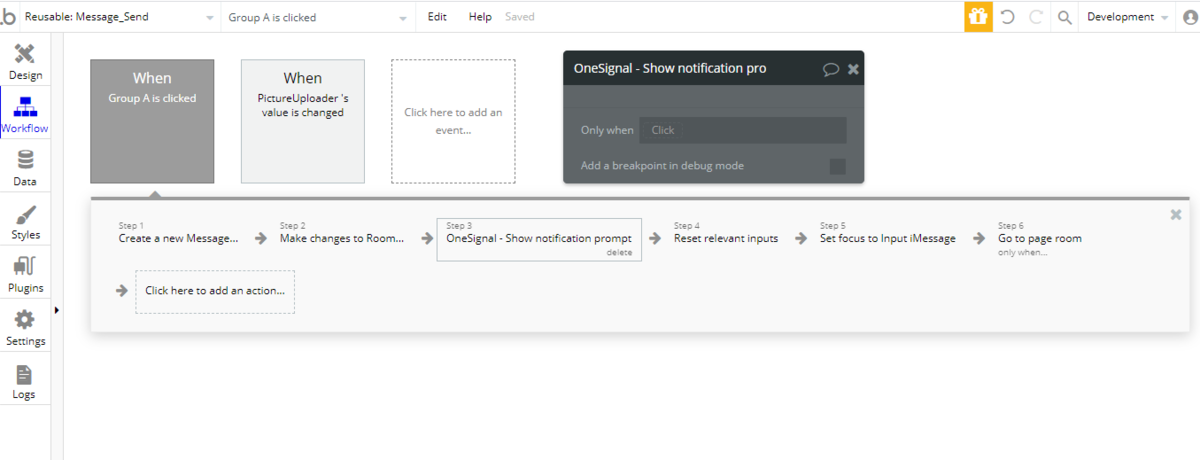Select the PictureUploader's value is changed event
Image resolution: width=1200 pixels, height=460 pixels.
(303, 121)
